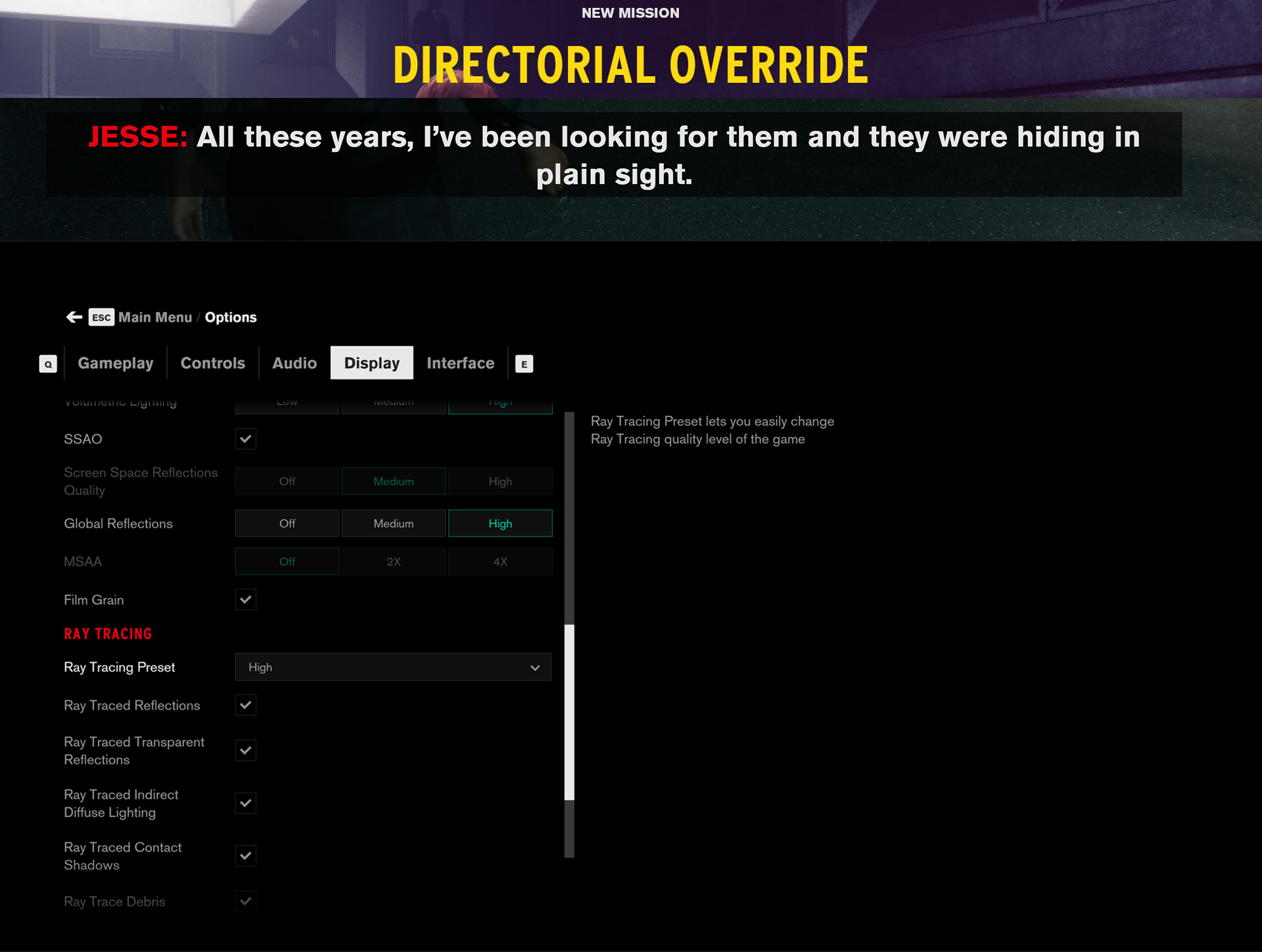Image resolution: width=1262 pixels, height=952 pixels.
Task: Toggle Ray Traced Transparent Reflections checkbox
Action: [246, 751]
